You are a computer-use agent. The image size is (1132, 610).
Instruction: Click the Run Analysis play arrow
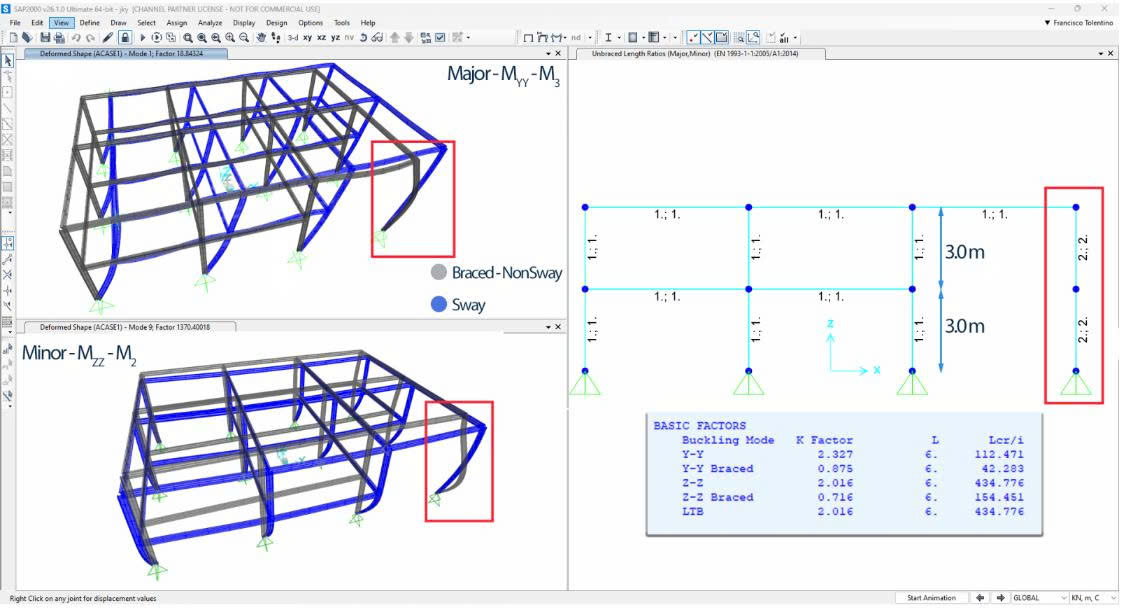point(143,37)
